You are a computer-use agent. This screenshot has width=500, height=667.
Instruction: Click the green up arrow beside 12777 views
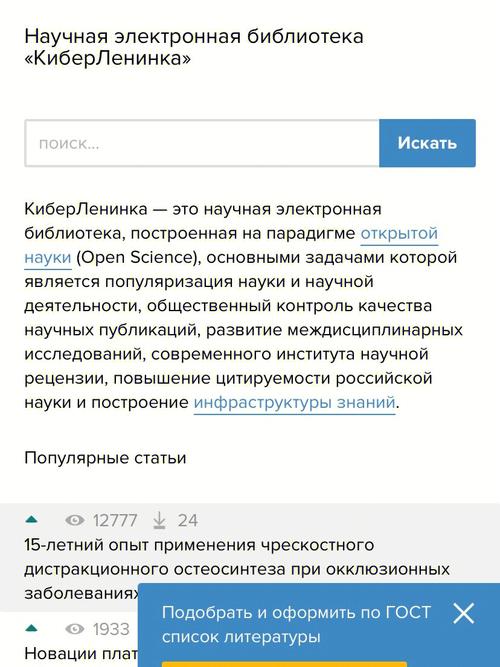(x=32, y=519)
